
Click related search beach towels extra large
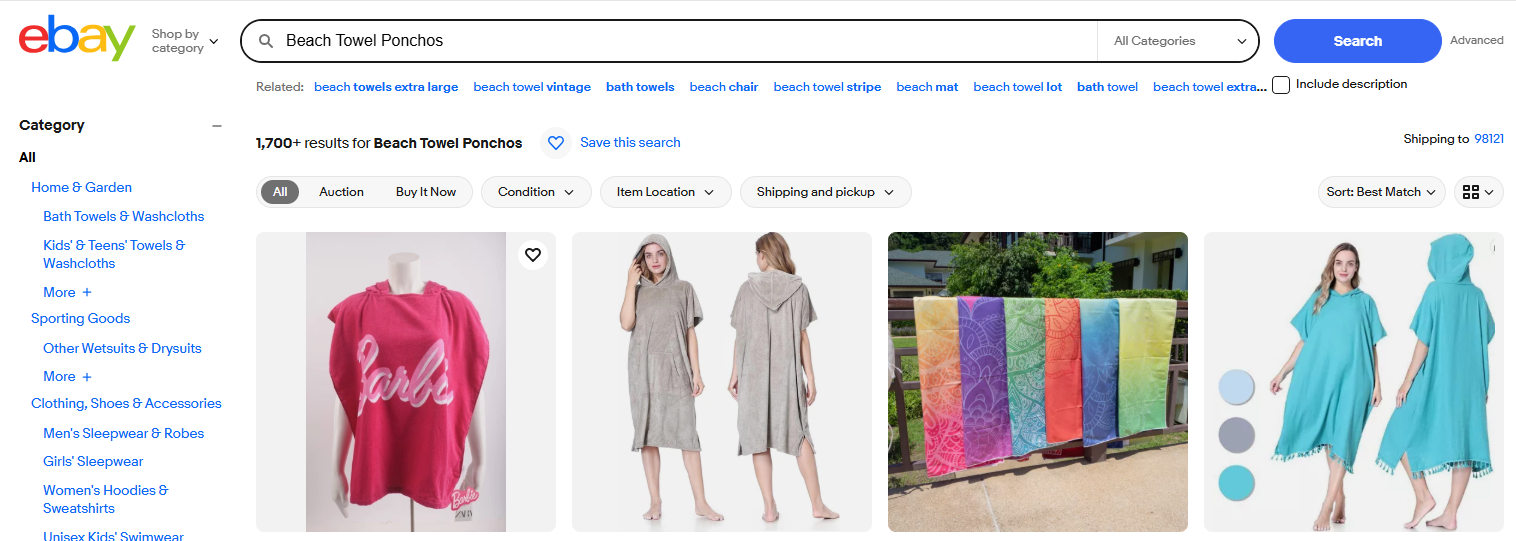[386, 87]
